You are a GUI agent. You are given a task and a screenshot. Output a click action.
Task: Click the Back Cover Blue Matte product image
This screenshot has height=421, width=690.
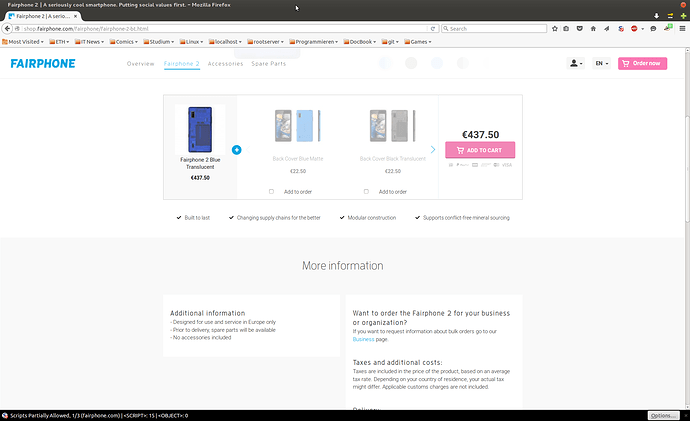[298, 126]
